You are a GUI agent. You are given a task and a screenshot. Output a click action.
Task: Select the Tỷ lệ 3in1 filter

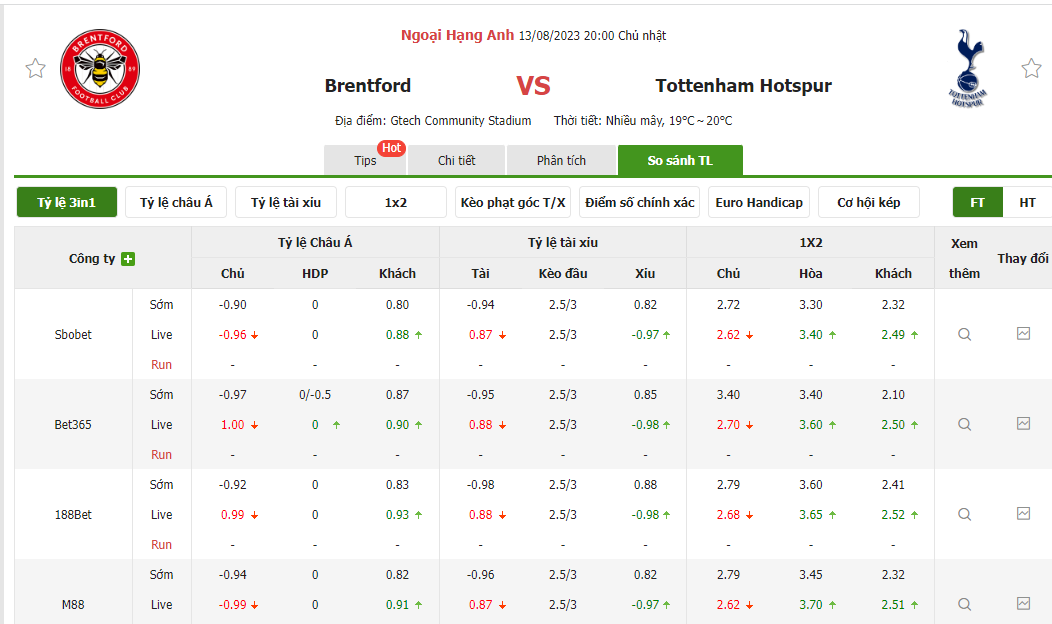pyautogui.click(x=66, y=202)
